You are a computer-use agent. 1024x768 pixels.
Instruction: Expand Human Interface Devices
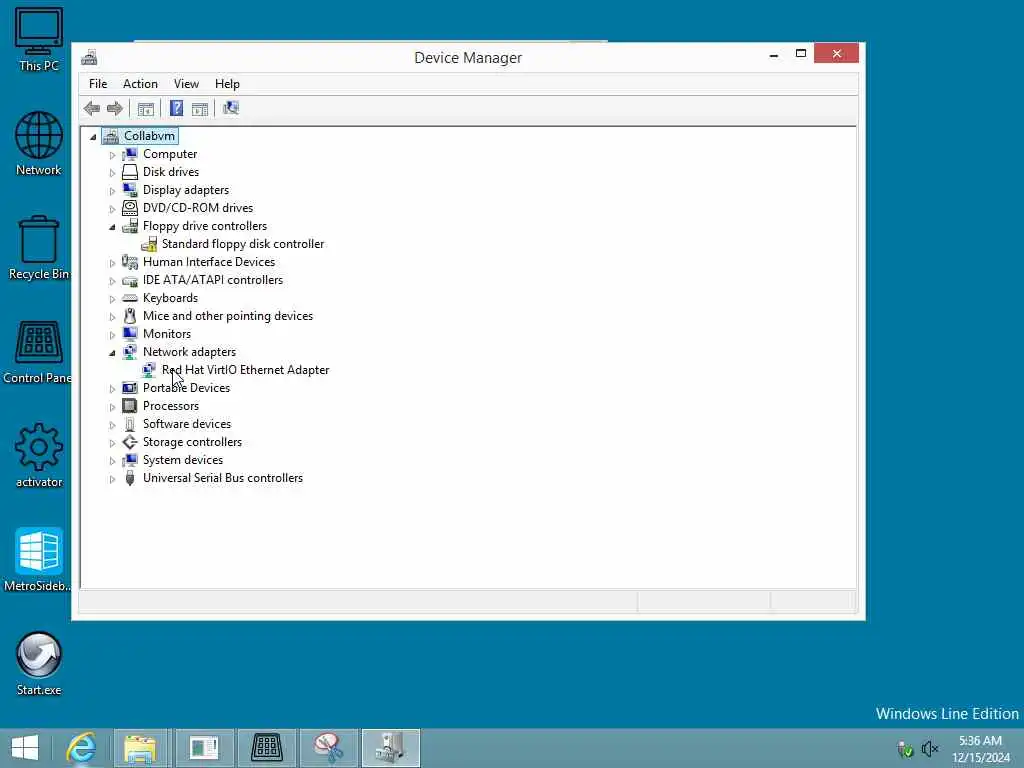112,263
